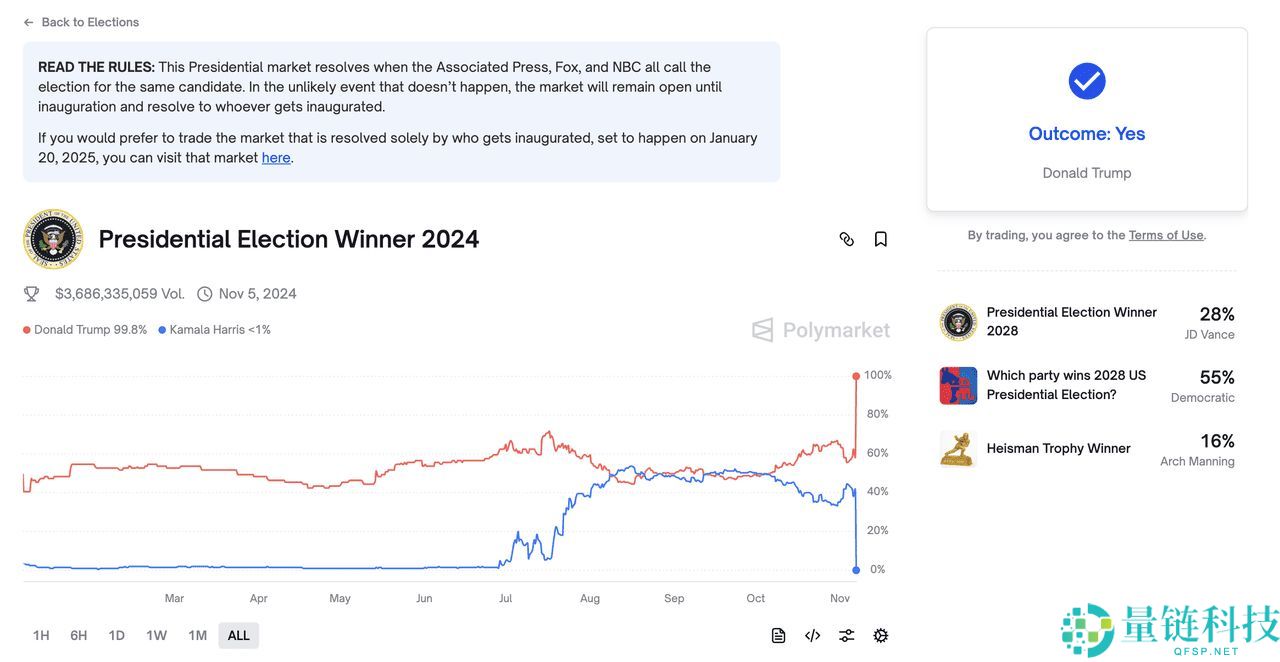This screenshot has width=1280, height=662.
Task: Click the gear settings icon below the chart
Action: coord(880,635)
